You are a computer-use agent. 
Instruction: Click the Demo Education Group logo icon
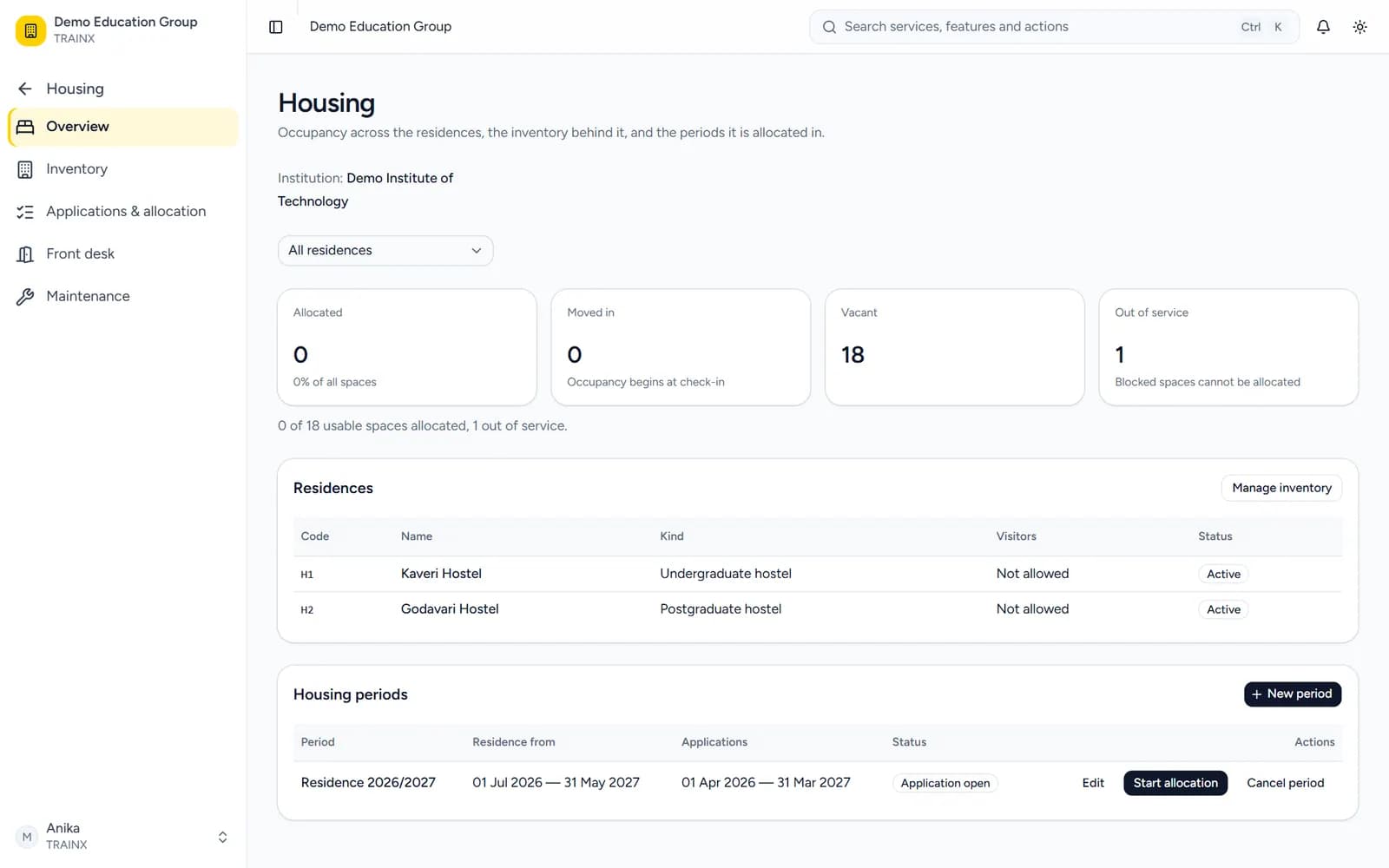pyautogui.click(x=30, y=30)
